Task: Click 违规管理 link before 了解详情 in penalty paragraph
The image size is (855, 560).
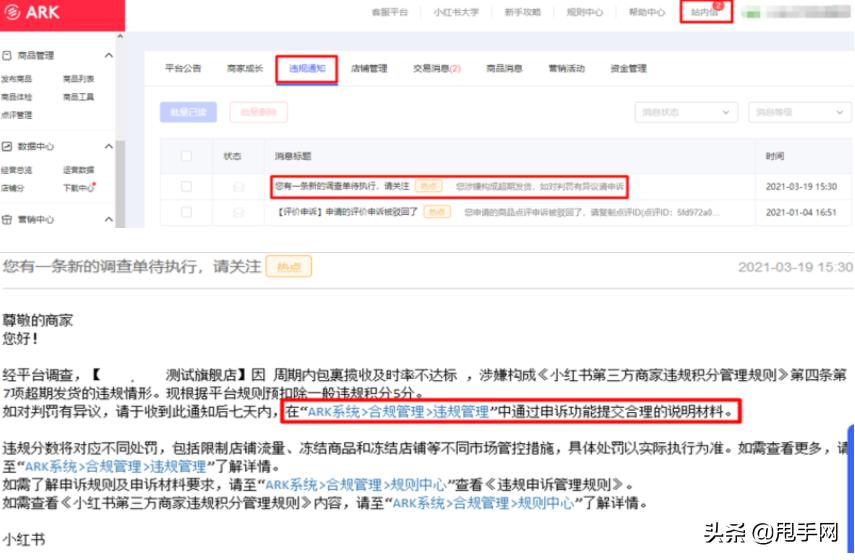Action: (177, 467)
